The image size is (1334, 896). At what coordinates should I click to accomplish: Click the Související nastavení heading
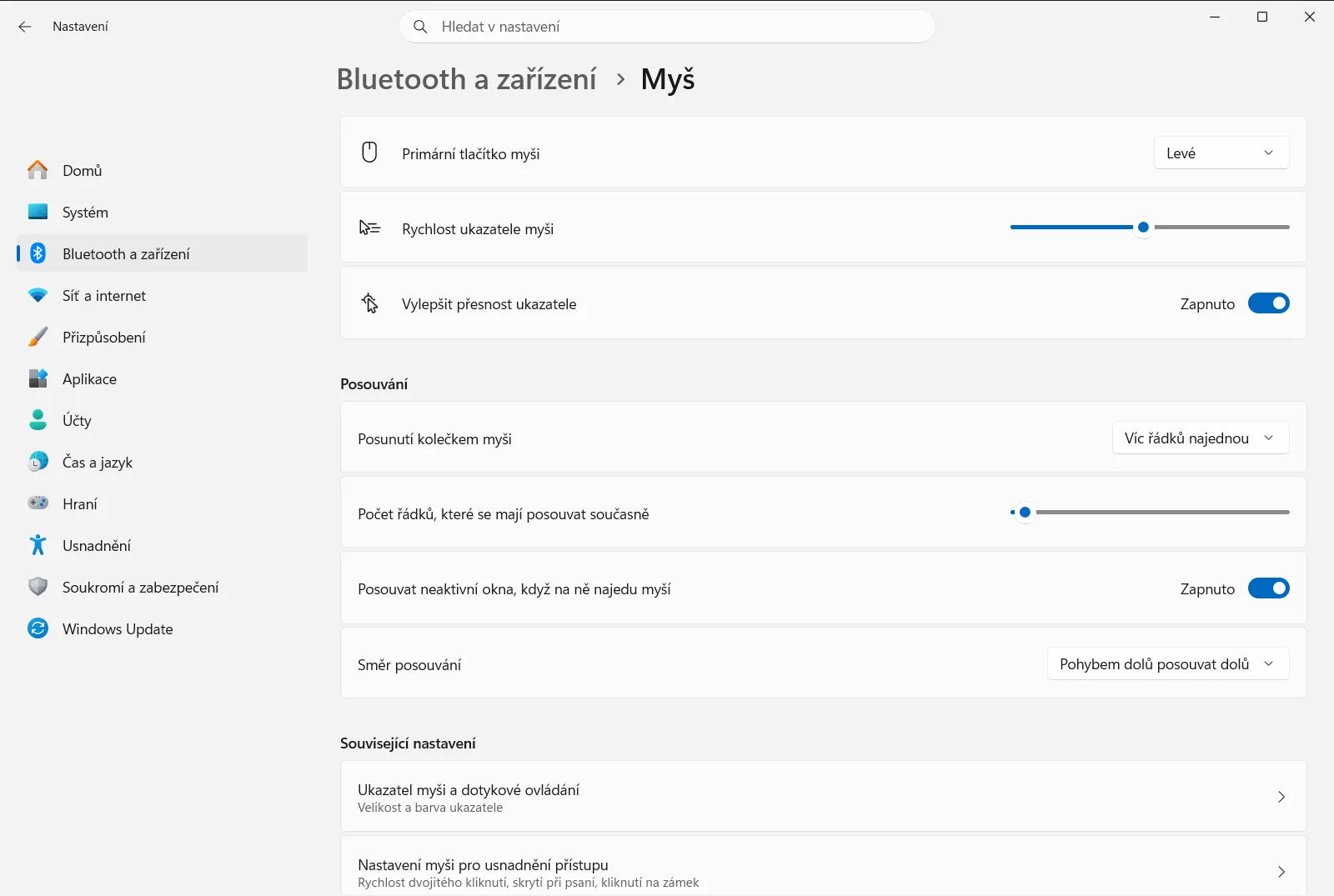pos(408,743)
